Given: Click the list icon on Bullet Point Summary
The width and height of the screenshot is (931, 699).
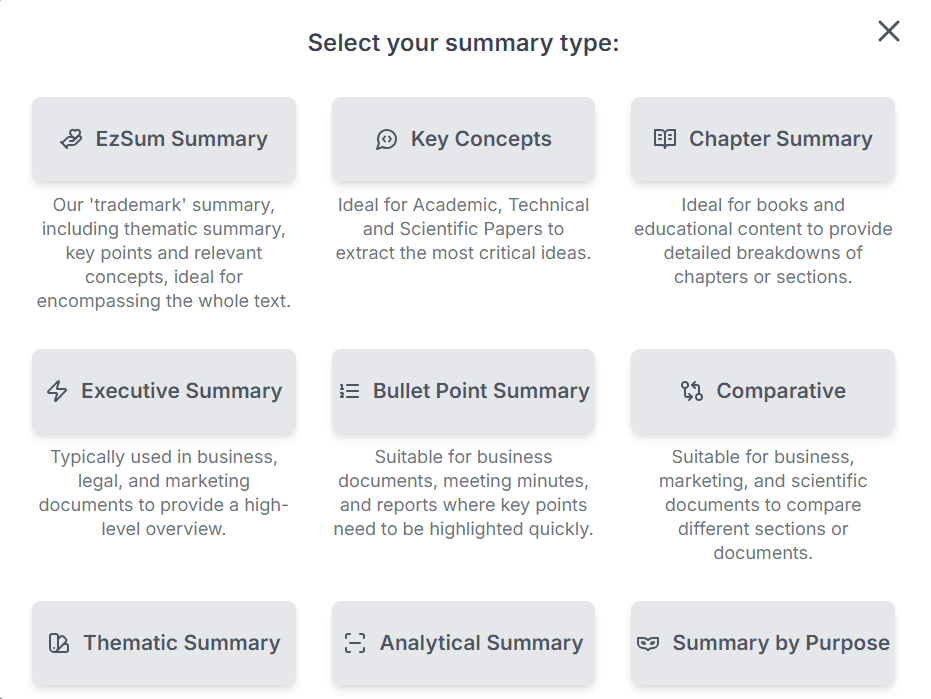Looking at the screenshot, I should (349, 391).
